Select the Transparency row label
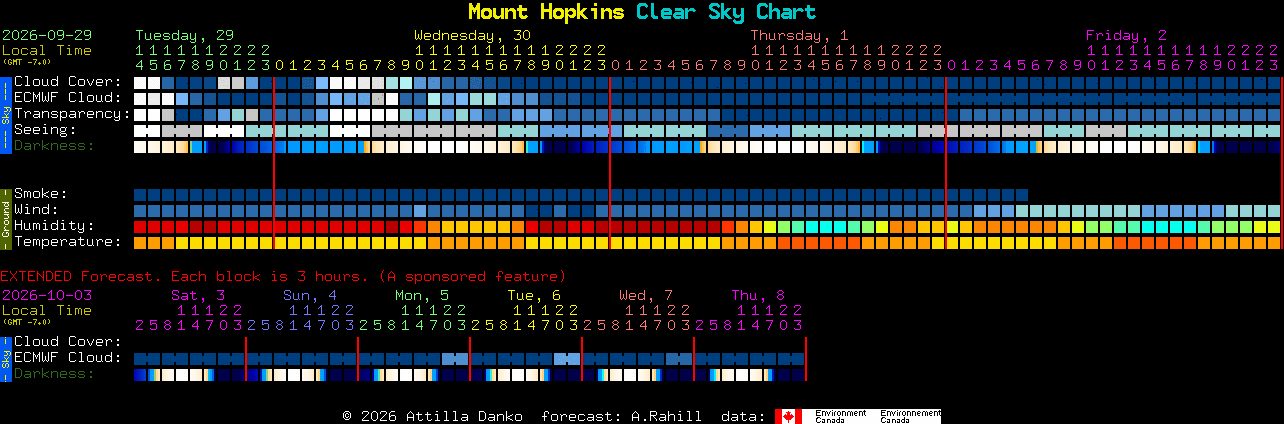This screenshot has height=424, width=1284. click(72, 114)
